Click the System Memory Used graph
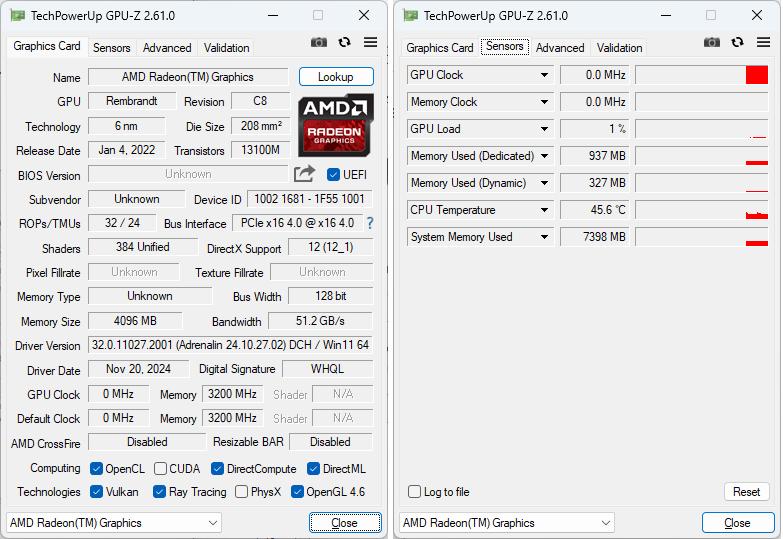The width and height of the screenshot is (783, 539). click(x=702, y=237)
